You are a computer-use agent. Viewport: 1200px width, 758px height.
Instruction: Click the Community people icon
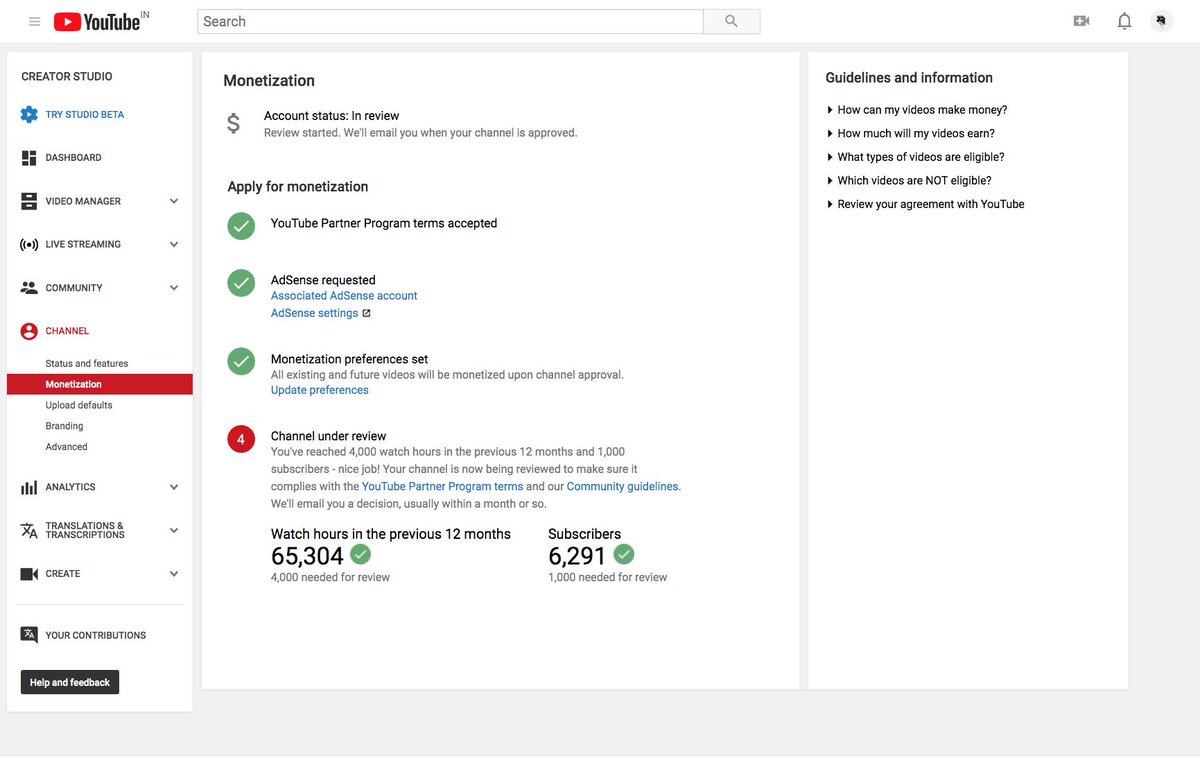click(29, 288)
